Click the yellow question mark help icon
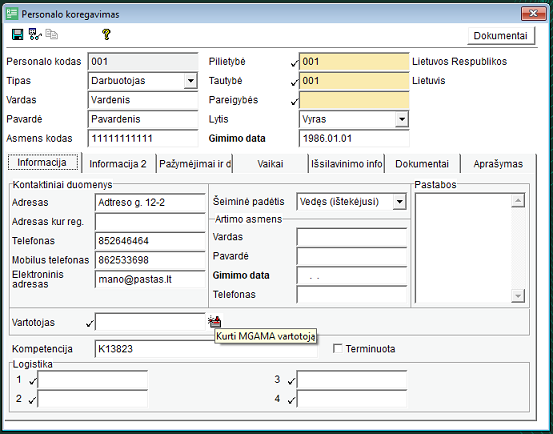The height and width of the screenshot is (434, 553). (106, 34)
